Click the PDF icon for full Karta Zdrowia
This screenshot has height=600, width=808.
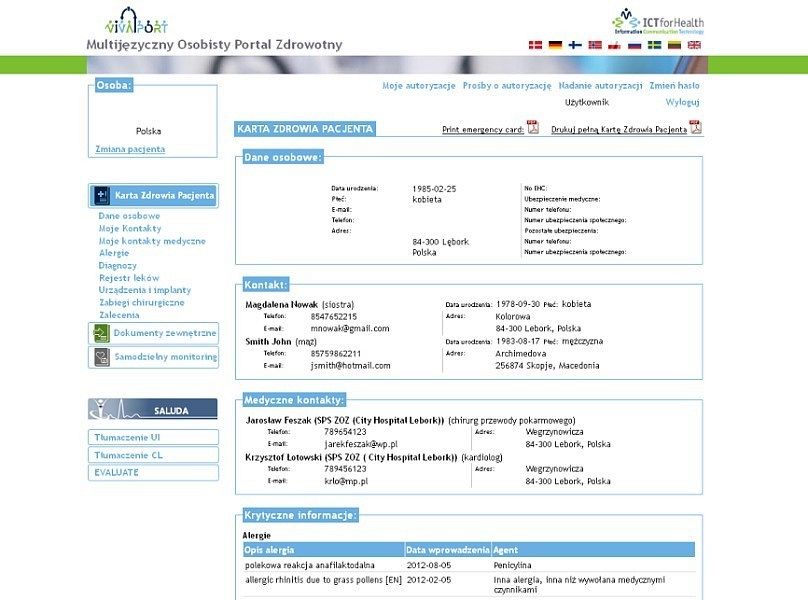(695, 128)
